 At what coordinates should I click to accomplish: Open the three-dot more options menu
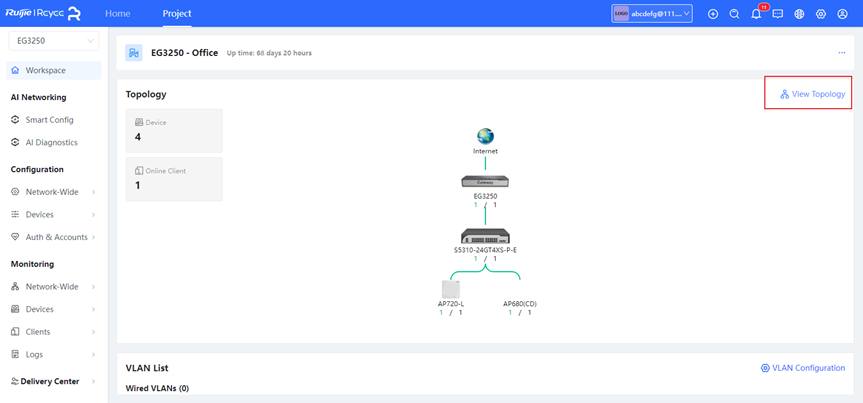pyautogui.click(x=842, y=53)
